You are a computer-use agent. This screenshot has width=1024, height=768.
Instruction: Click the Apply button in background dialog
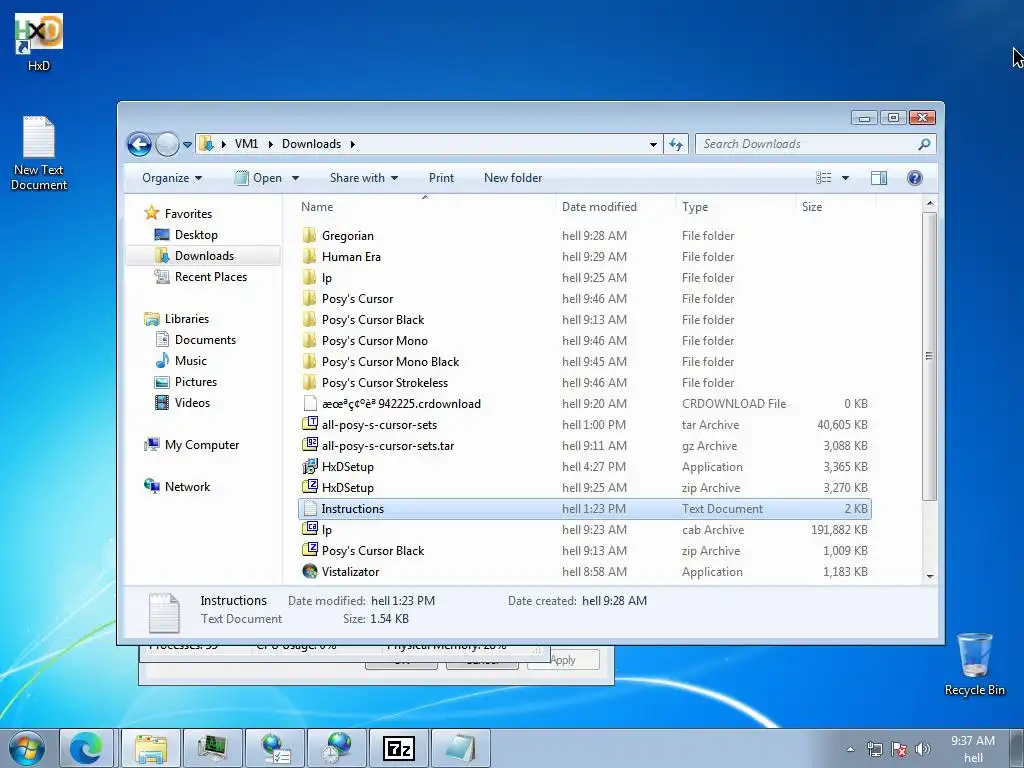point(563,660)
